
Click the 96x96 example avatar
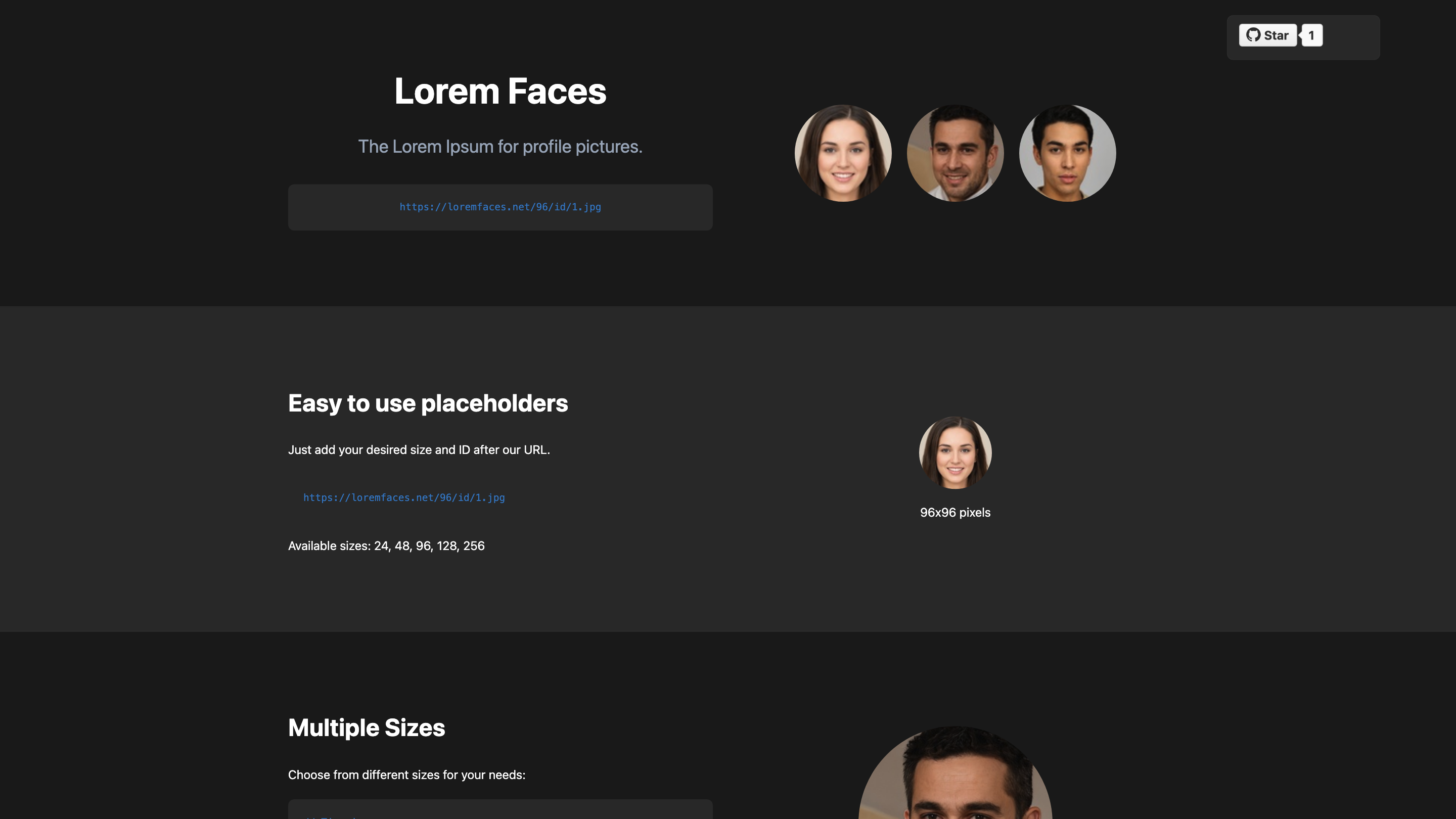(x=955, y=452)
